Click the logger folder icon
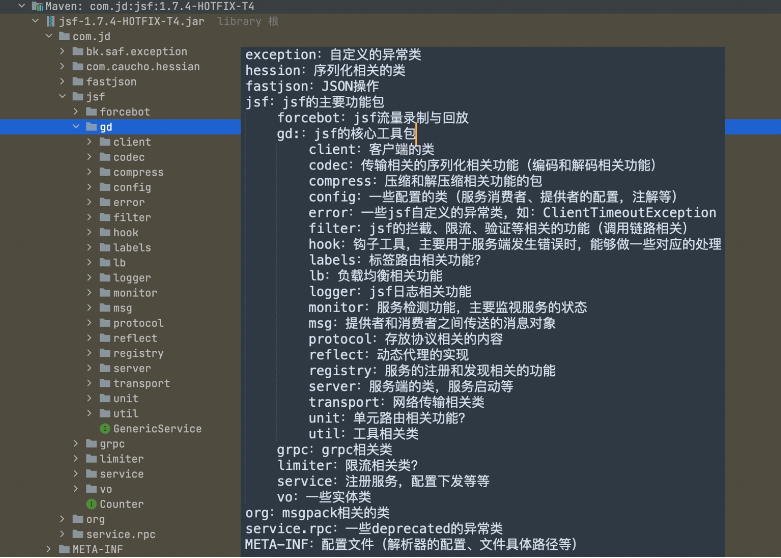781x558 pixels. point(105,278)
